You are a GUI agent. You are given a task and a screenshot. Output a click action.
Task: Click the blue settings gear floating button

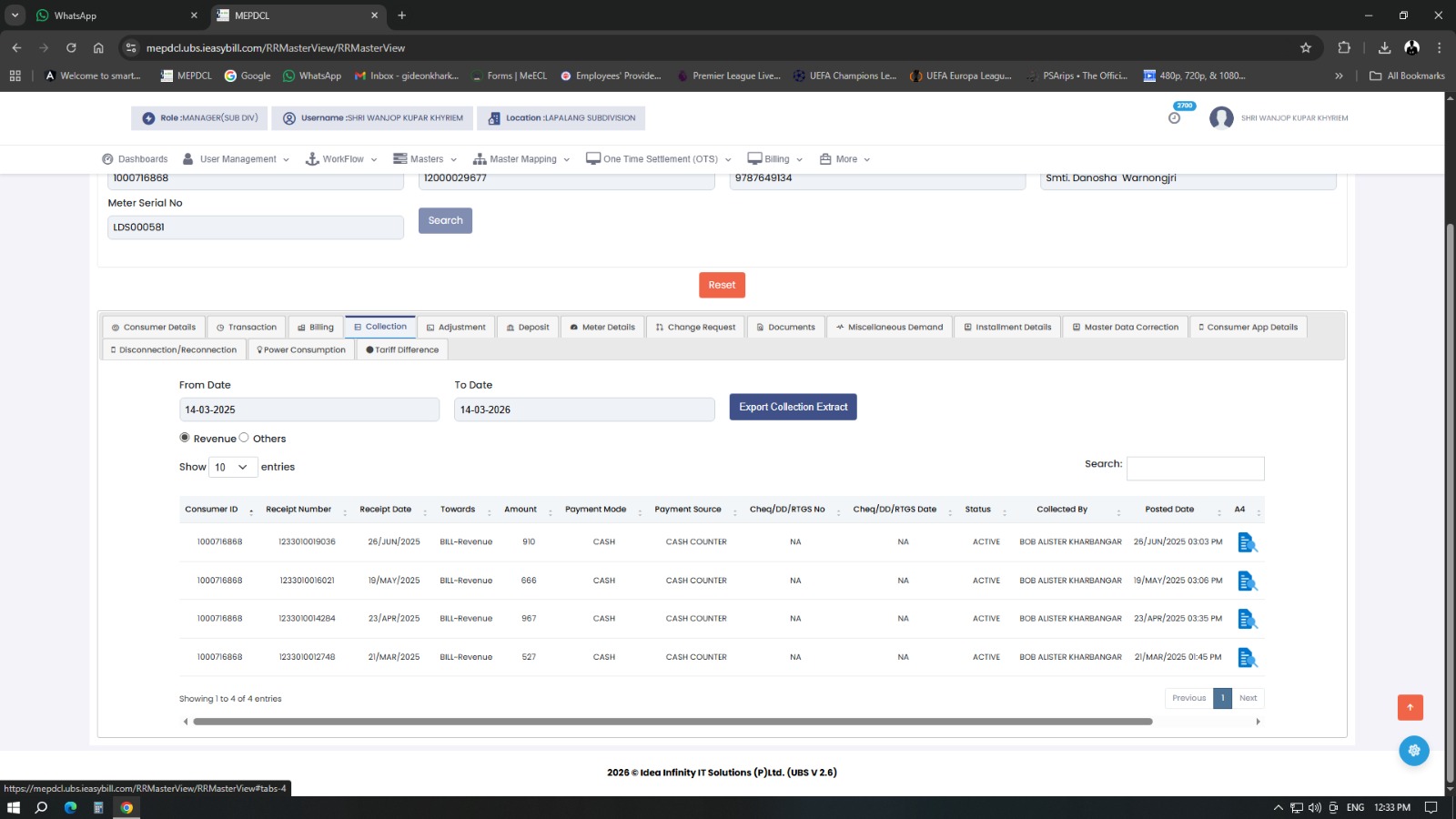click(x=1413, y=751)
